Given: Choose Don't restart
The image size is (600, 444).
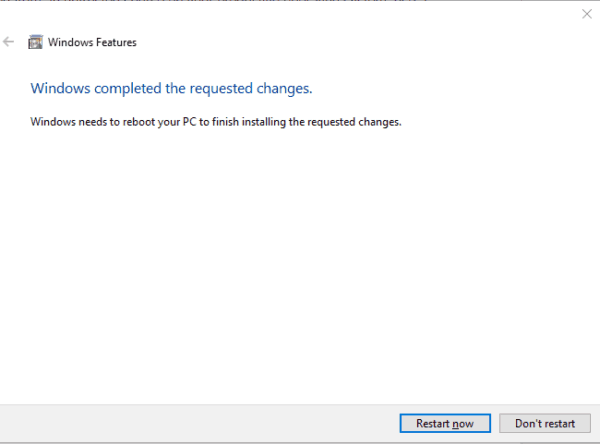Looking at the screenshot, I should [545, 423].
